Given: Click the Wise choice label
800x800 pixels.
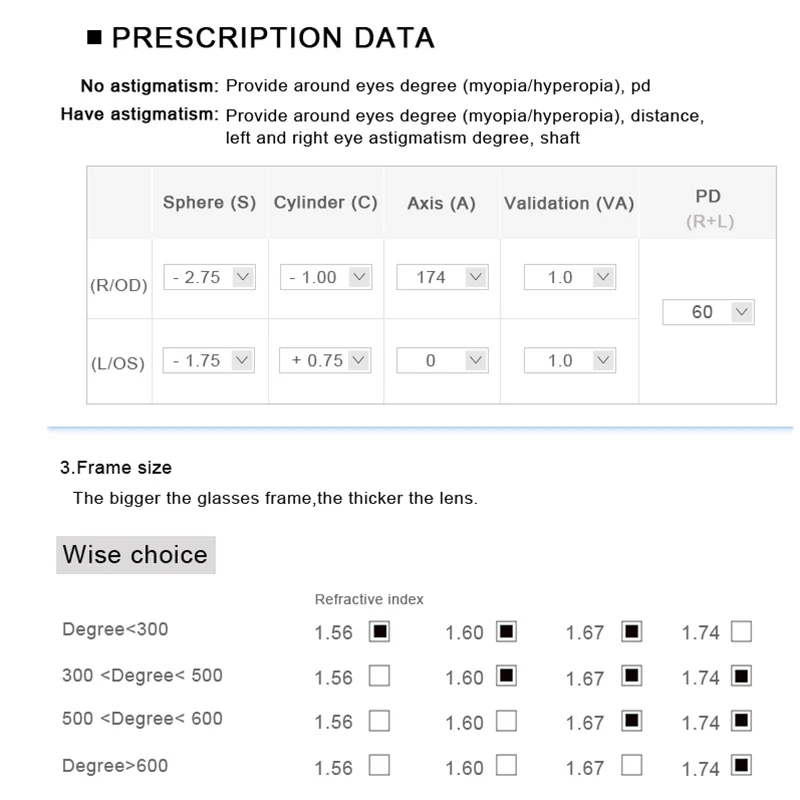Looking at the screenshot, I should 135,554.
